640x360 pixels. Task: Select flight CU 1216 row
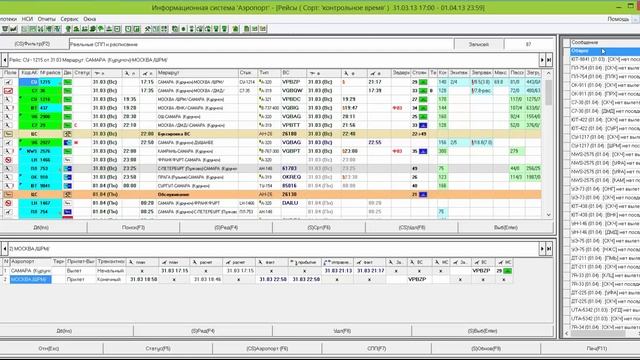(271, 99)
